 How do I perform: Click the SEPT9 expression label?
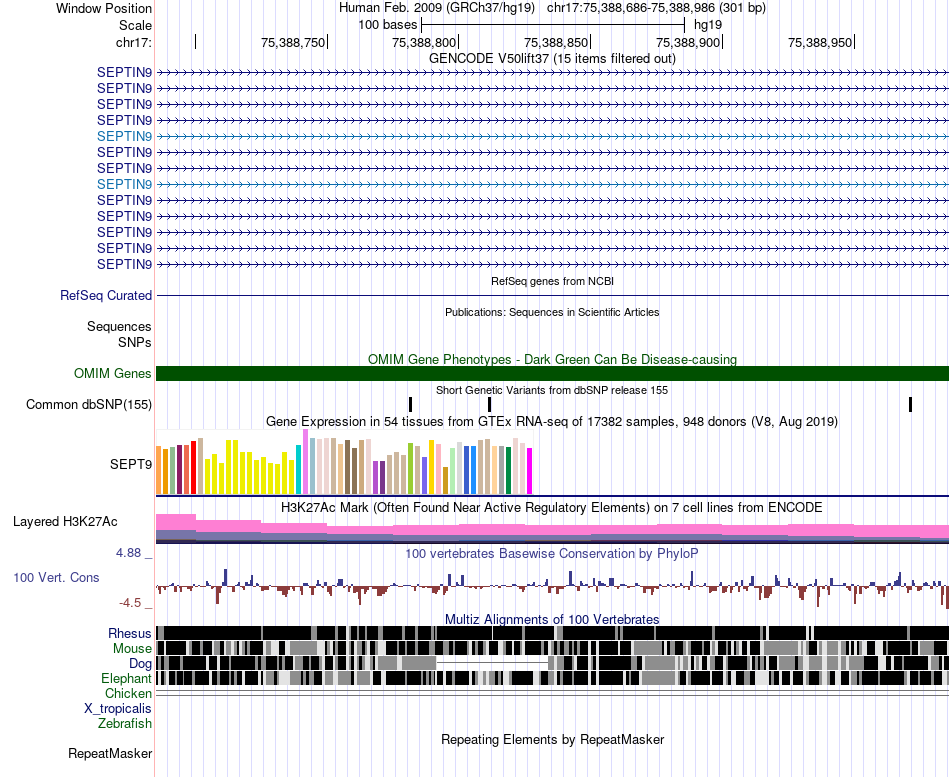point(131,464)
